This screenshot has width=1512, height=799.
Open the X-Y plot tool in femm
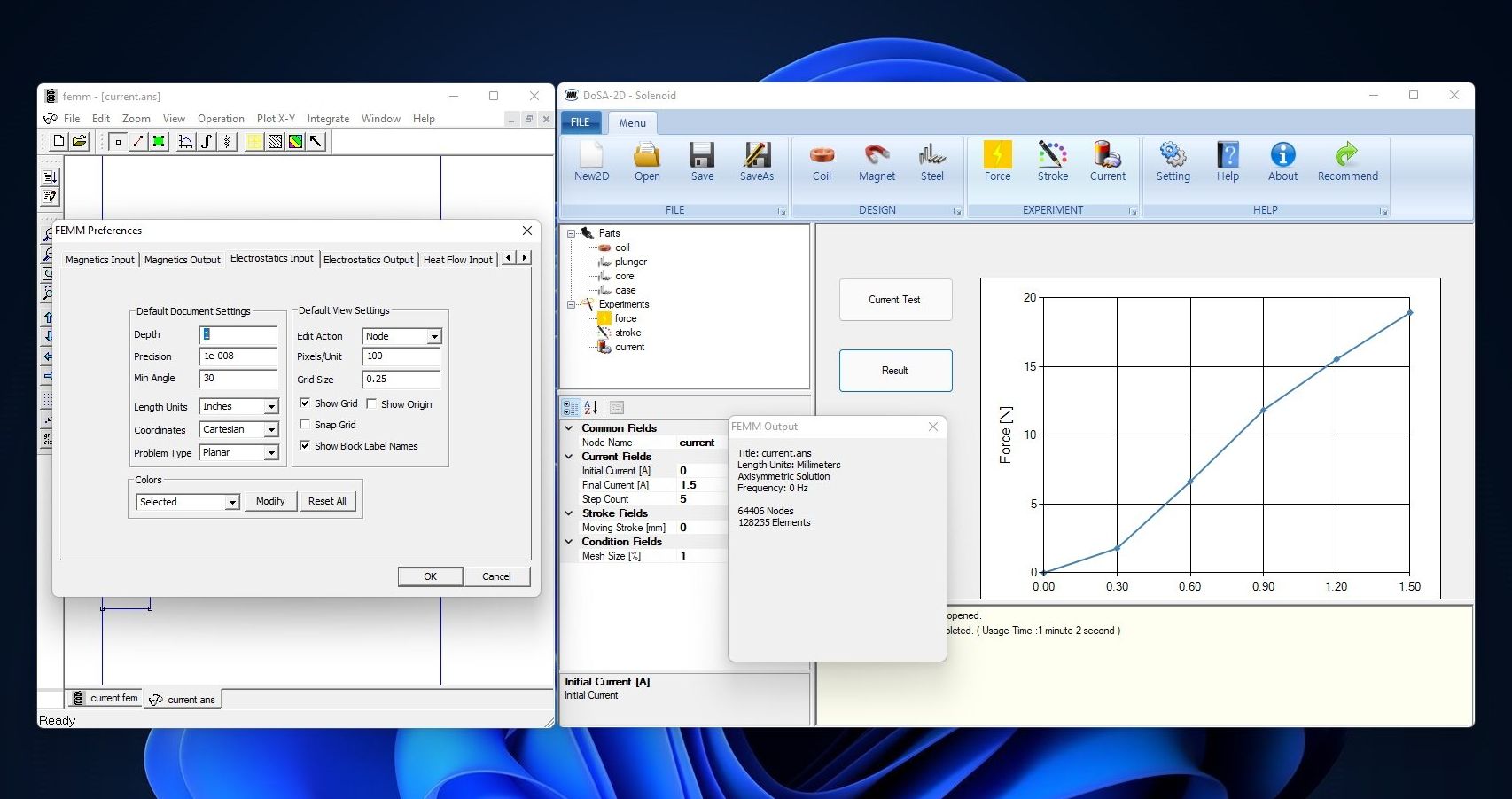(x=186, y=141)
